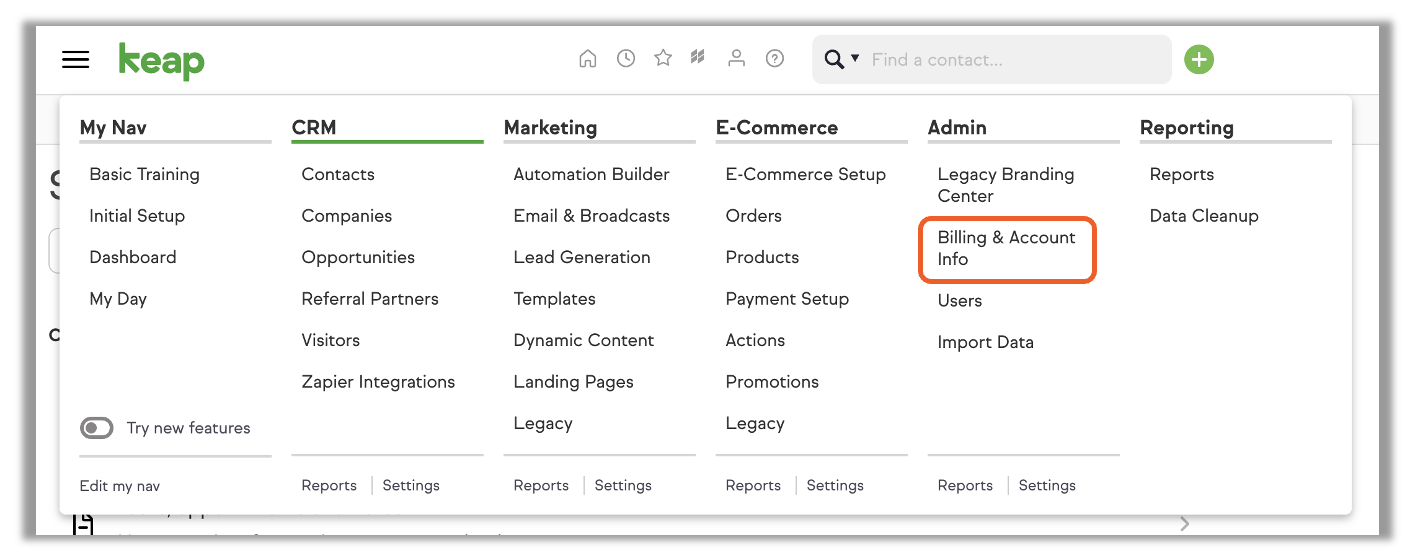The image size is (1408, 552).
Task: Select Zapier Integrations menu item
Action: click(x=378, y=382)
